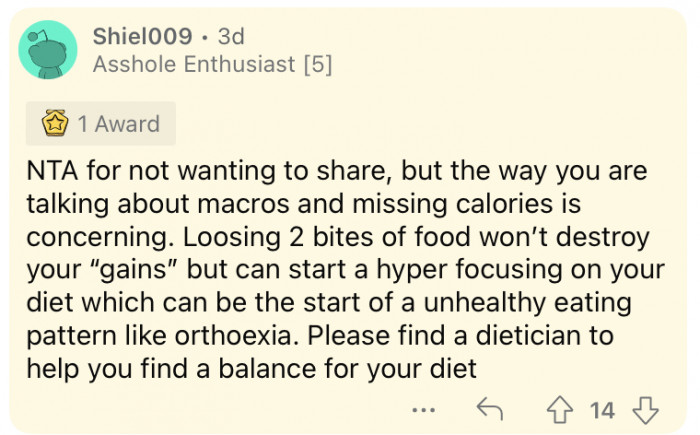Click the Asshole Enthusiast flair text
This screenshot has height=435, width=700.
click(194, 64)
